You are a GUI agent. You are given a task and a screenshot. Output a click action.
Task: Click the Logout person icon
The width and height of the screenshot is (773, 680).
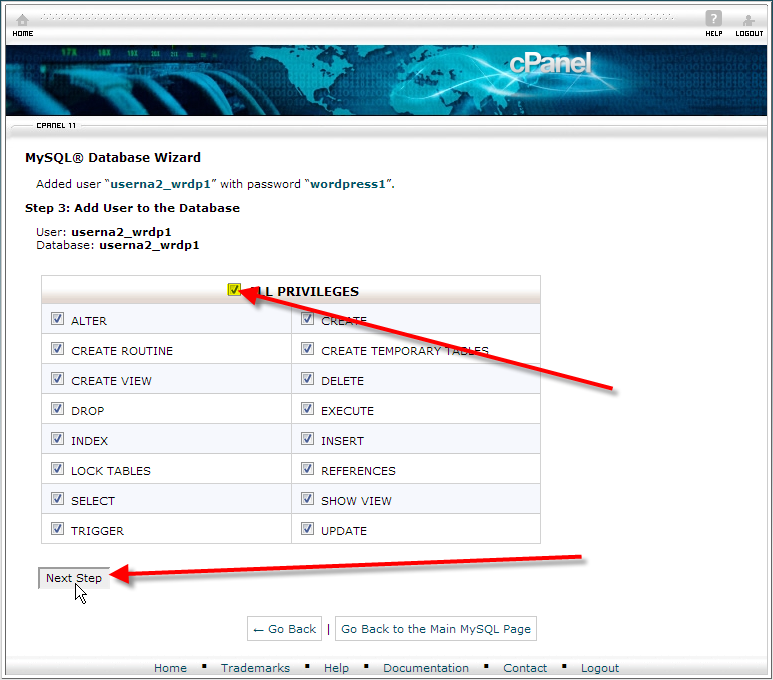(748, 20)
